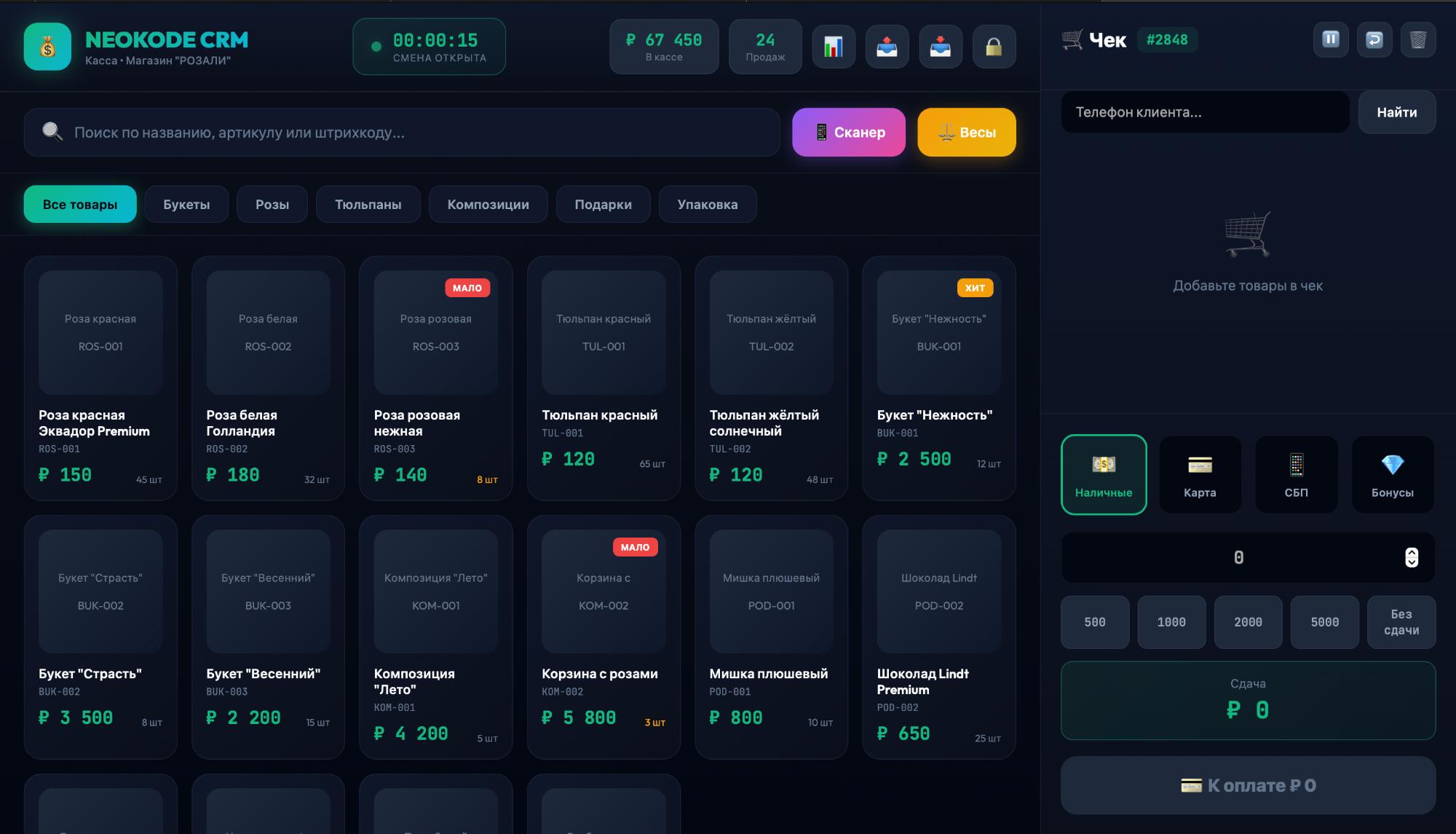Select the Бонусы payment option
This screenshot has height=834, width=1456.
point(1392,474)
